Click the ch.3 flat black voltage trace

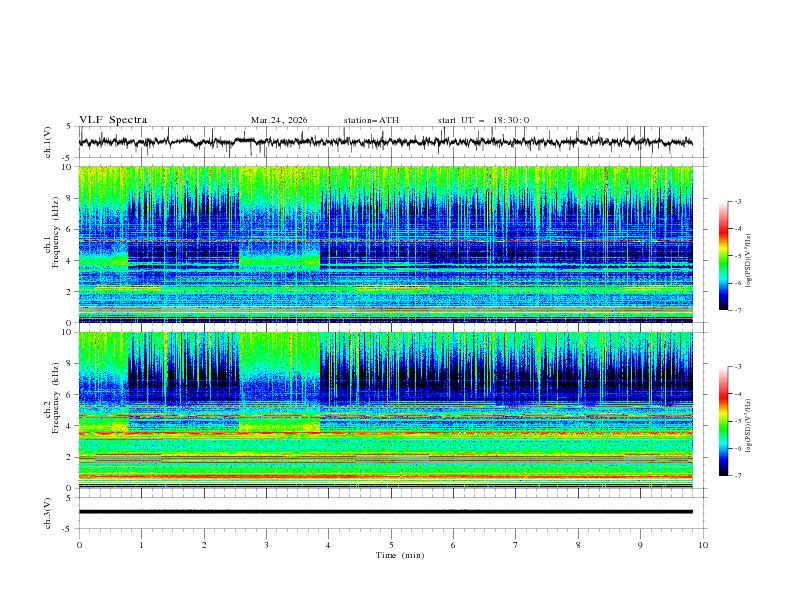pyautogui.click(x=385, y=512)
